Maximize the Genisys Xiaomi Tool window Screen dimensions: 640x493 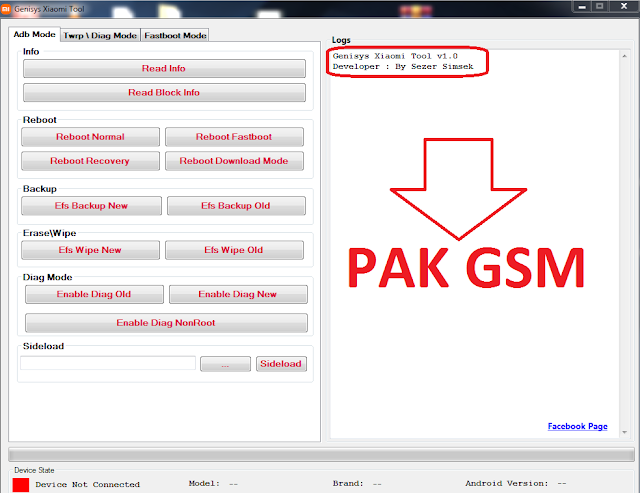pyautogui.click(x=600, y=6)
